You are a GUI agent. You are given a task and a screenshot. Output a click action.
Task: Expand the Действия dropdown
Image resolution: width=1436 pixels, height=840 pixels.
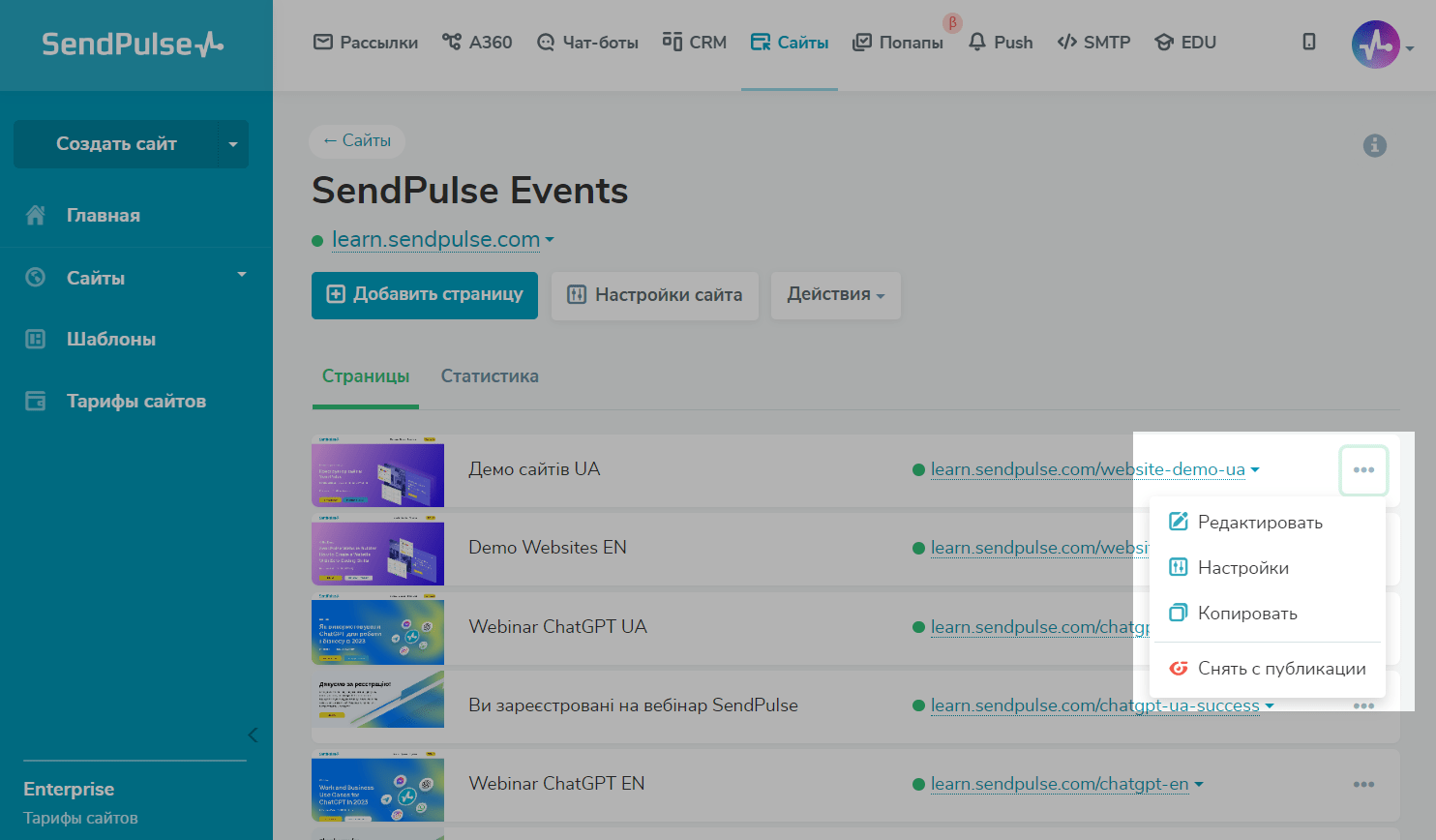coord(836,295)
